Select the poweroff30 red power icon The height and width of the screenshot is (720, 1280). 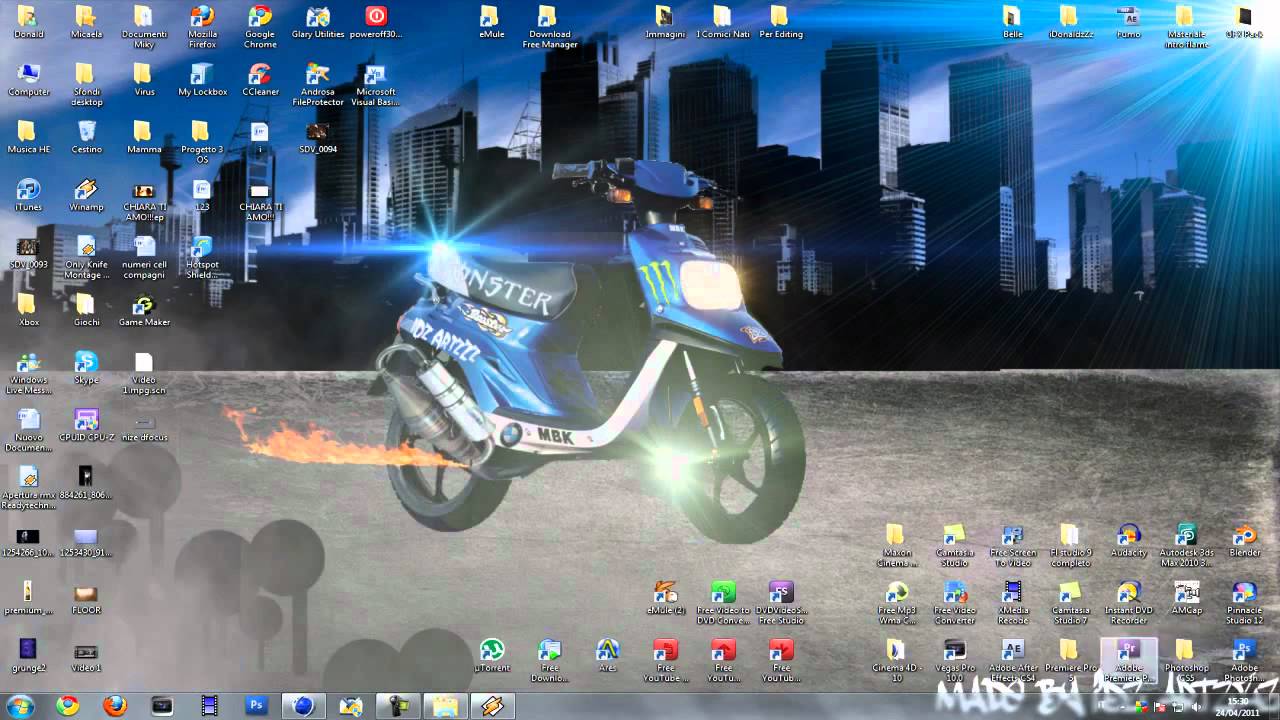tap(376, 22)
